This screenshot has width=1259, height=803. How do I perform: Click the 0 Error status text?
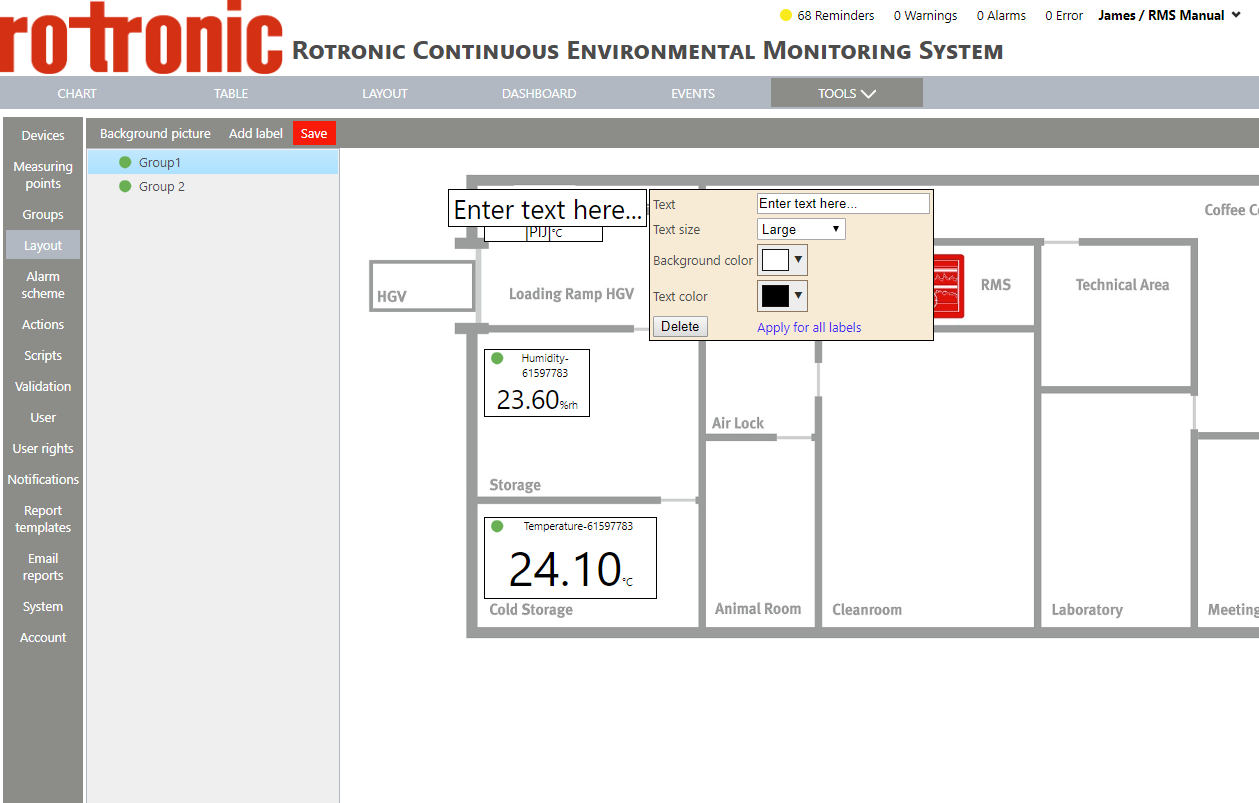point(1064,15)
